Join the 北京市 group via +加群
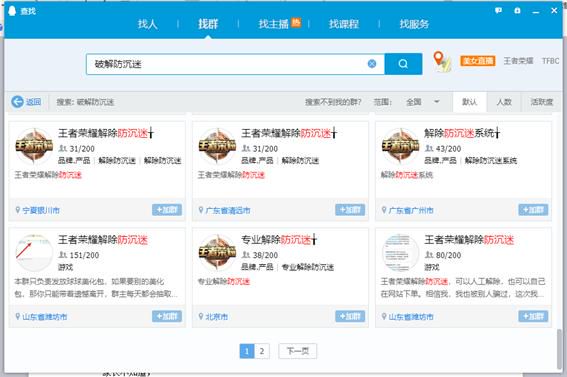Image resolution: width=567 pixels, height=377 pixels. [x=350, y=316]
